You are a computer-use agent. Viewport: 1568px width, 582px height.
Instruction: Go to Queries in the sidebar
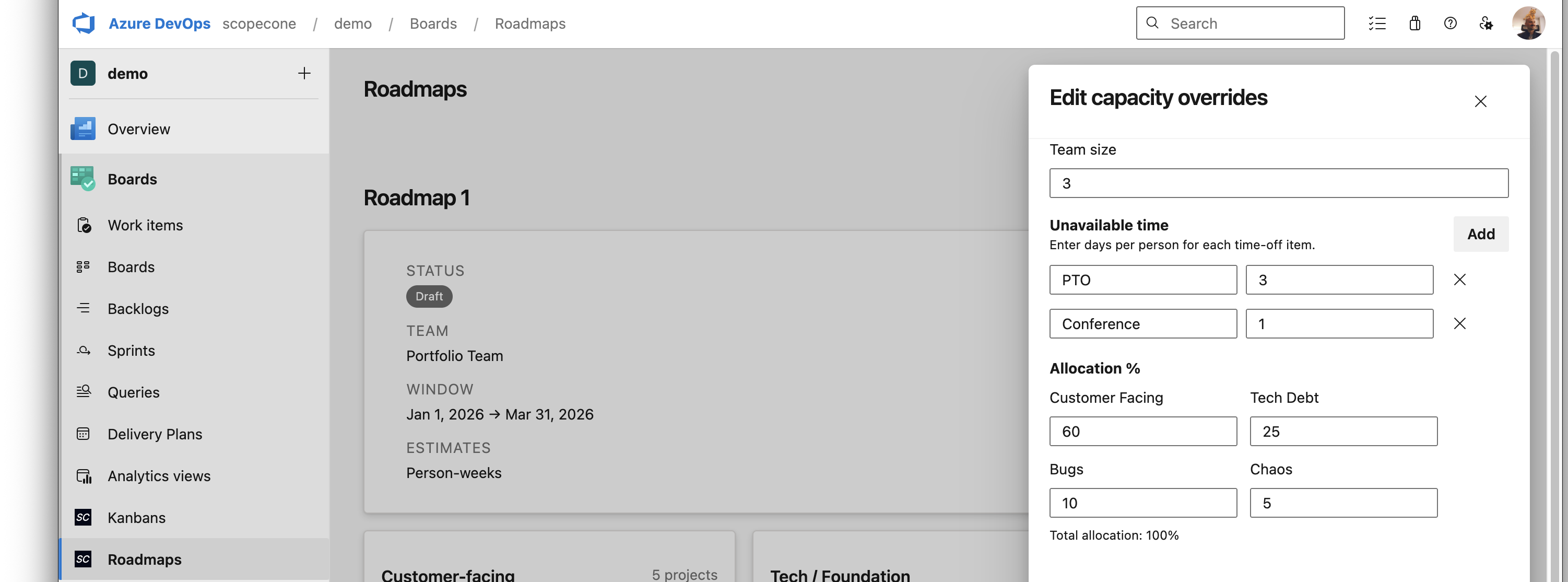click(x=133, y=392)
